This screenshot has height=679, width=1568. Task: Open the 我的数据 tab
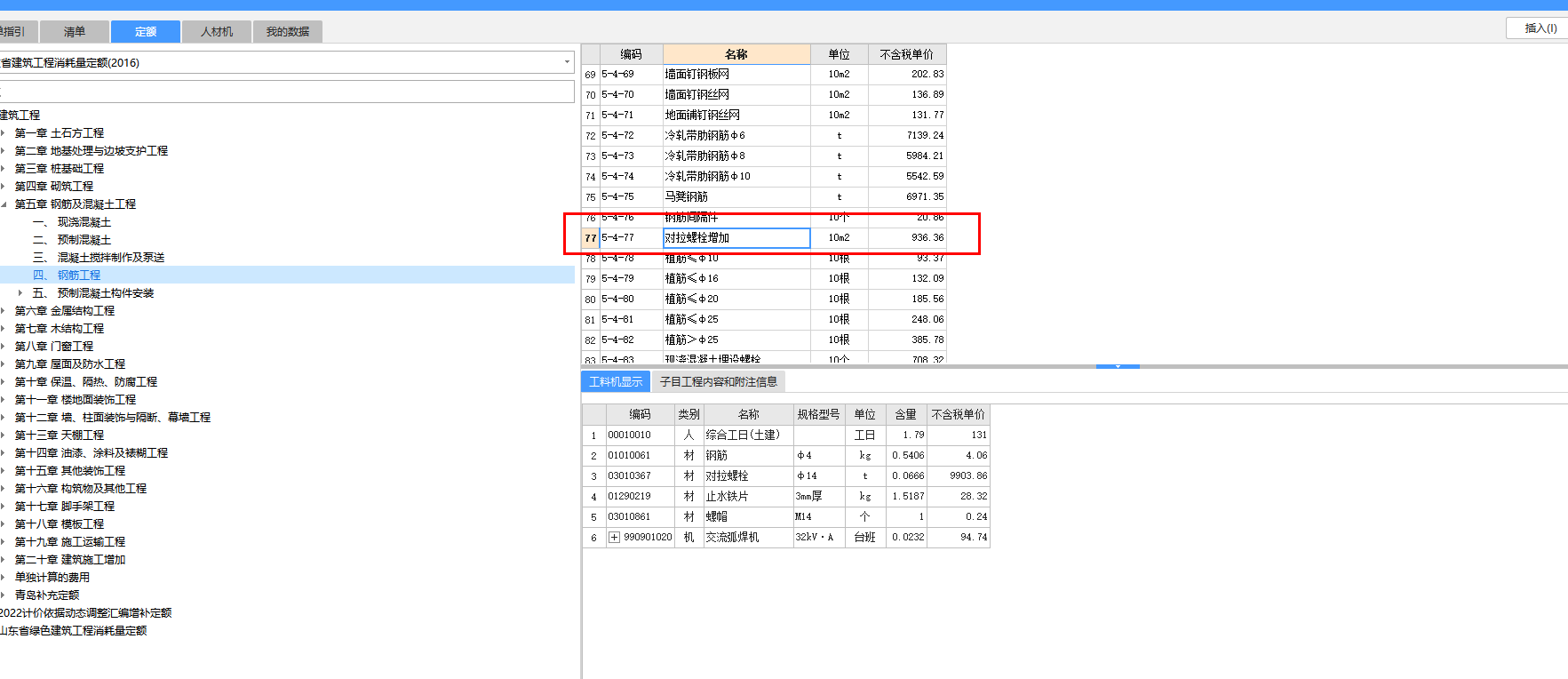click(x=288, y=32)
